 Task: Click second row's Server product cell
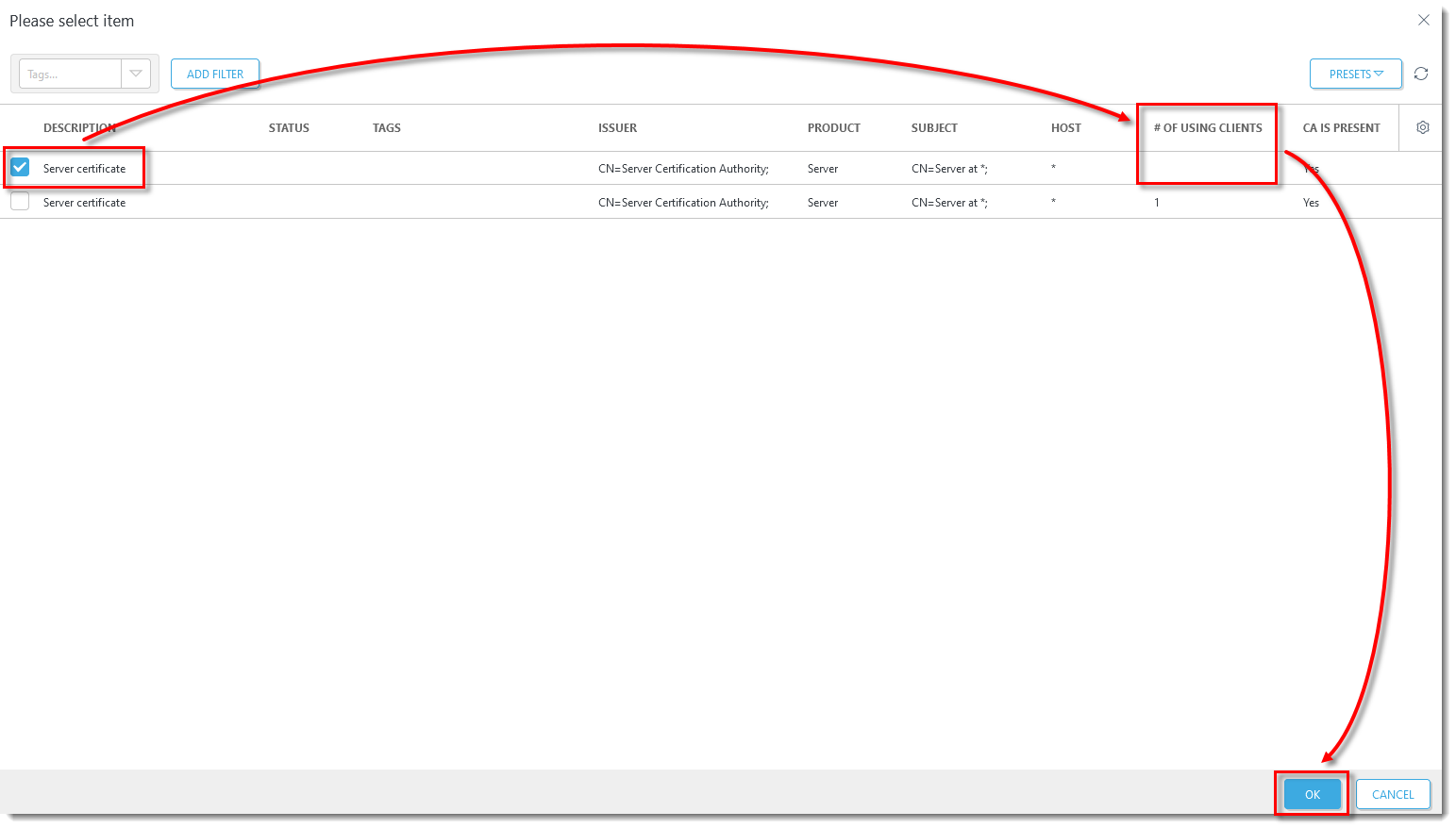pos(823,203)
